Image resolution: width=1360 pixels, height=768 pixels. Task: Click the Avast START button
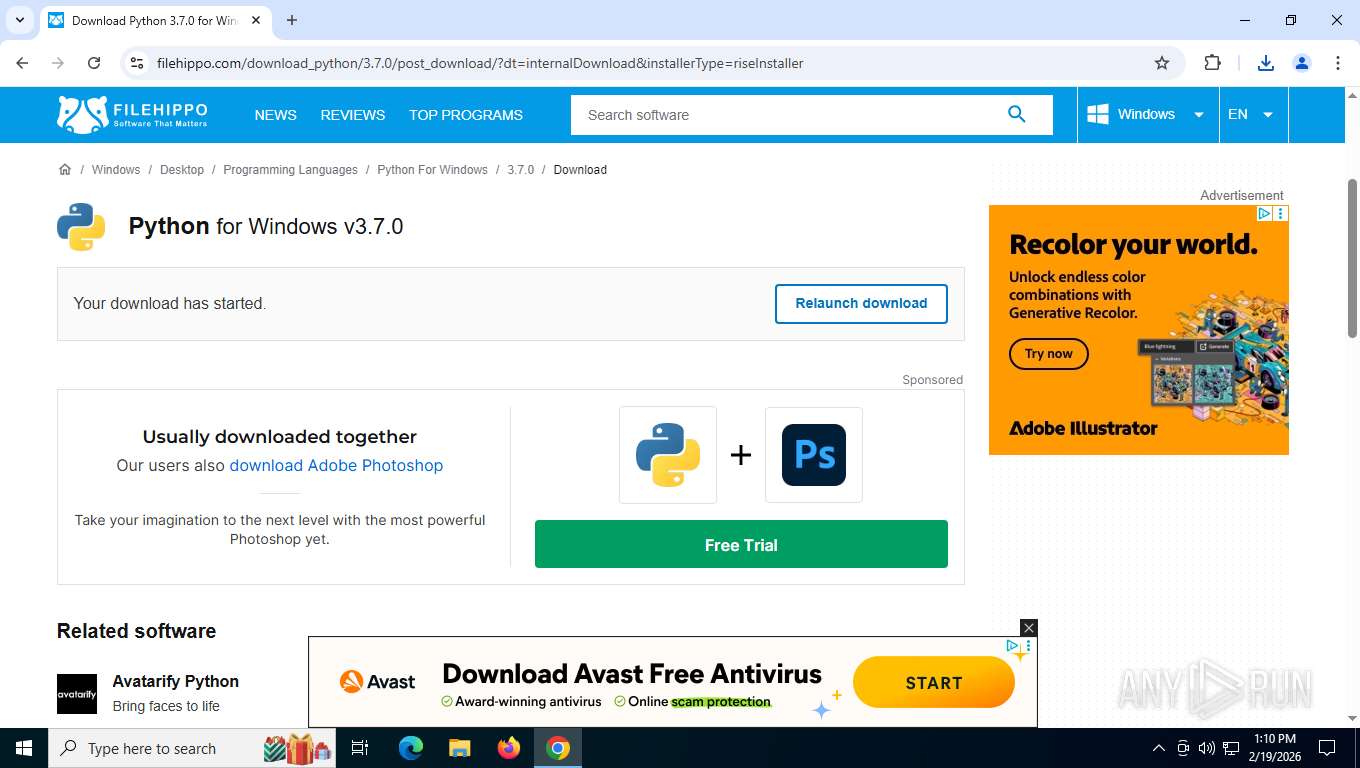[934, 683]
